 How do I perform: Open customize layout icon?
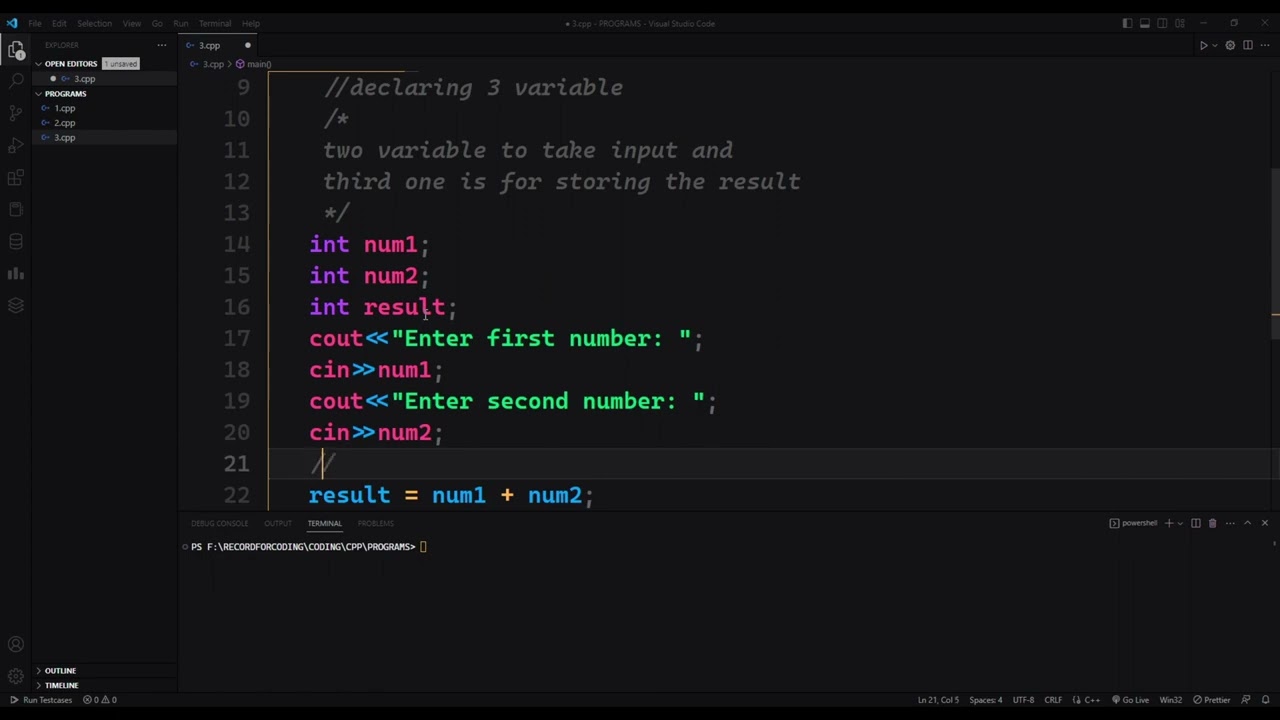tap(1180, 23)
